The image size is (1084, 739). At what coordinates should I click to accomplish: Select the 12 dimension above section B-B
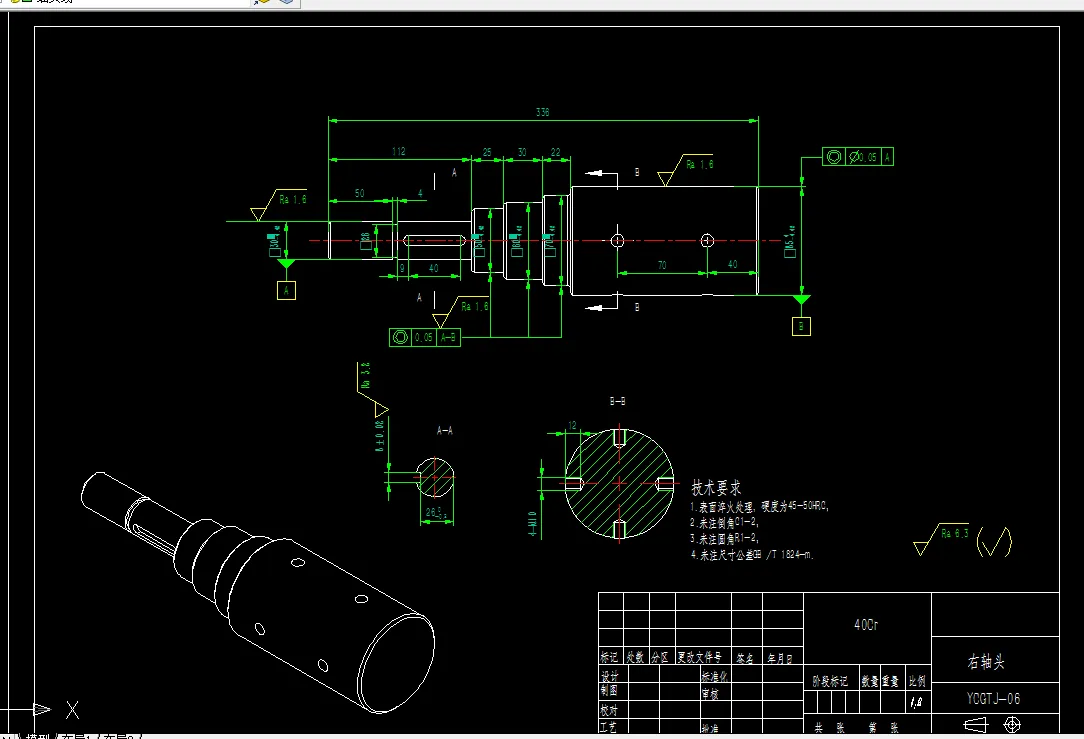coord(572,426)
